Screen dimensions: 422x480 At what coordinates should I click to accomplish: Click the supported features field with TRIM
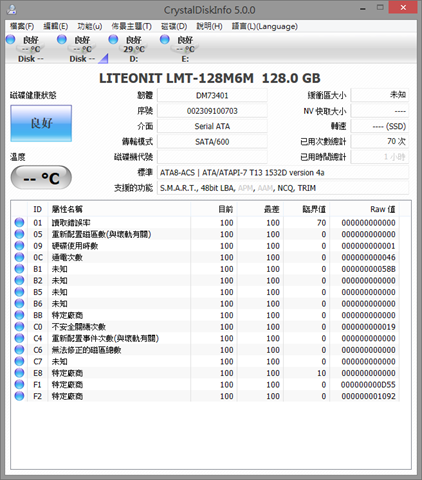(x=283, y=188)
